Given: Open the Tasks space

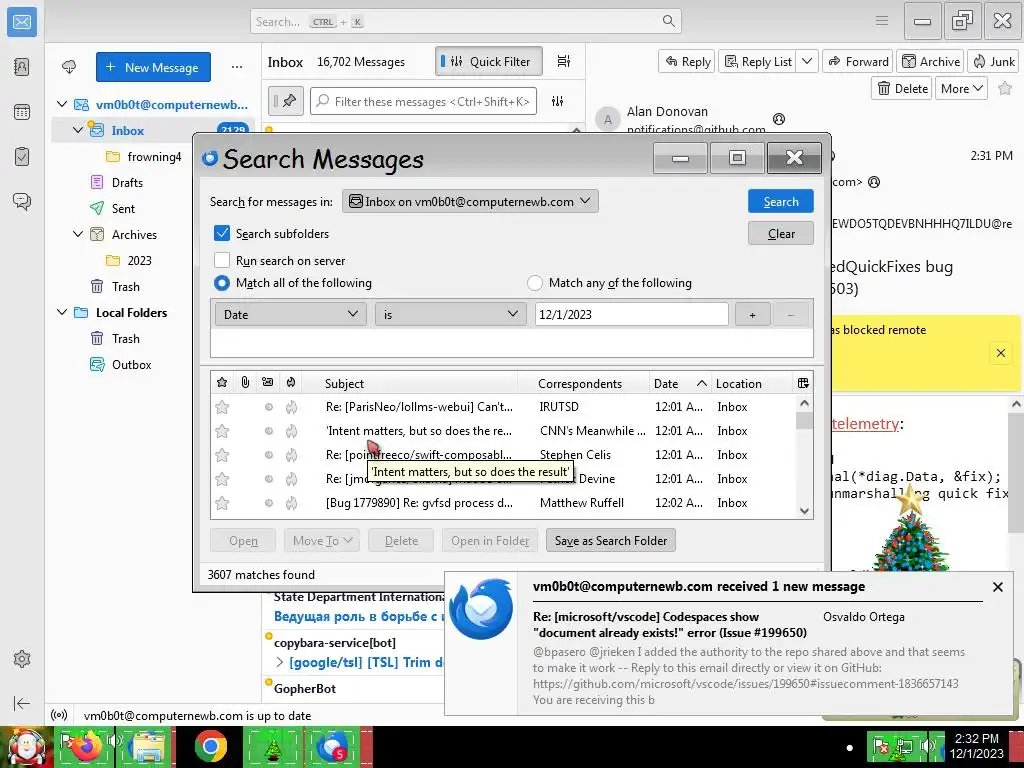Looking at the screenshot, I should 22,157.
